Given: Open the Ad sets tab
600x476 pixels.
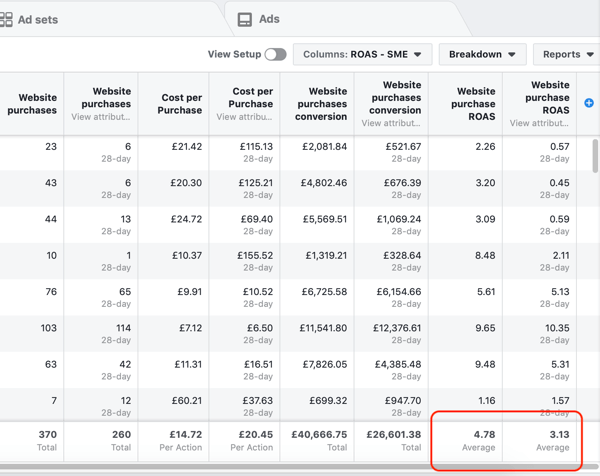Looking at the screenshot, I should (37, 19).
